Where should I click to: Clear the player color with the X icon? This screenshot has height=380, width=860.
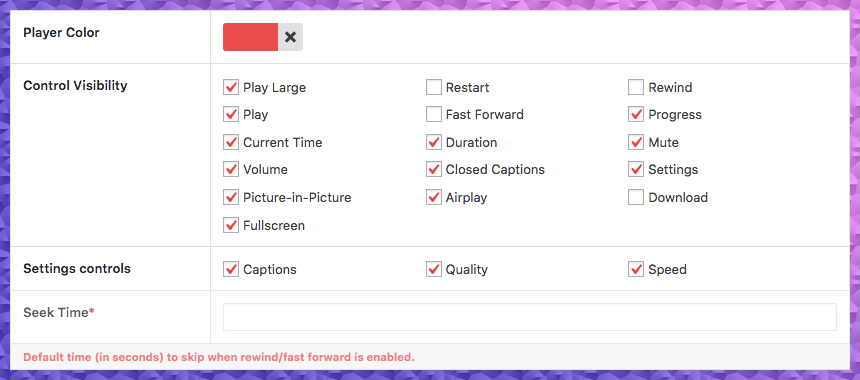click(291, 37)
